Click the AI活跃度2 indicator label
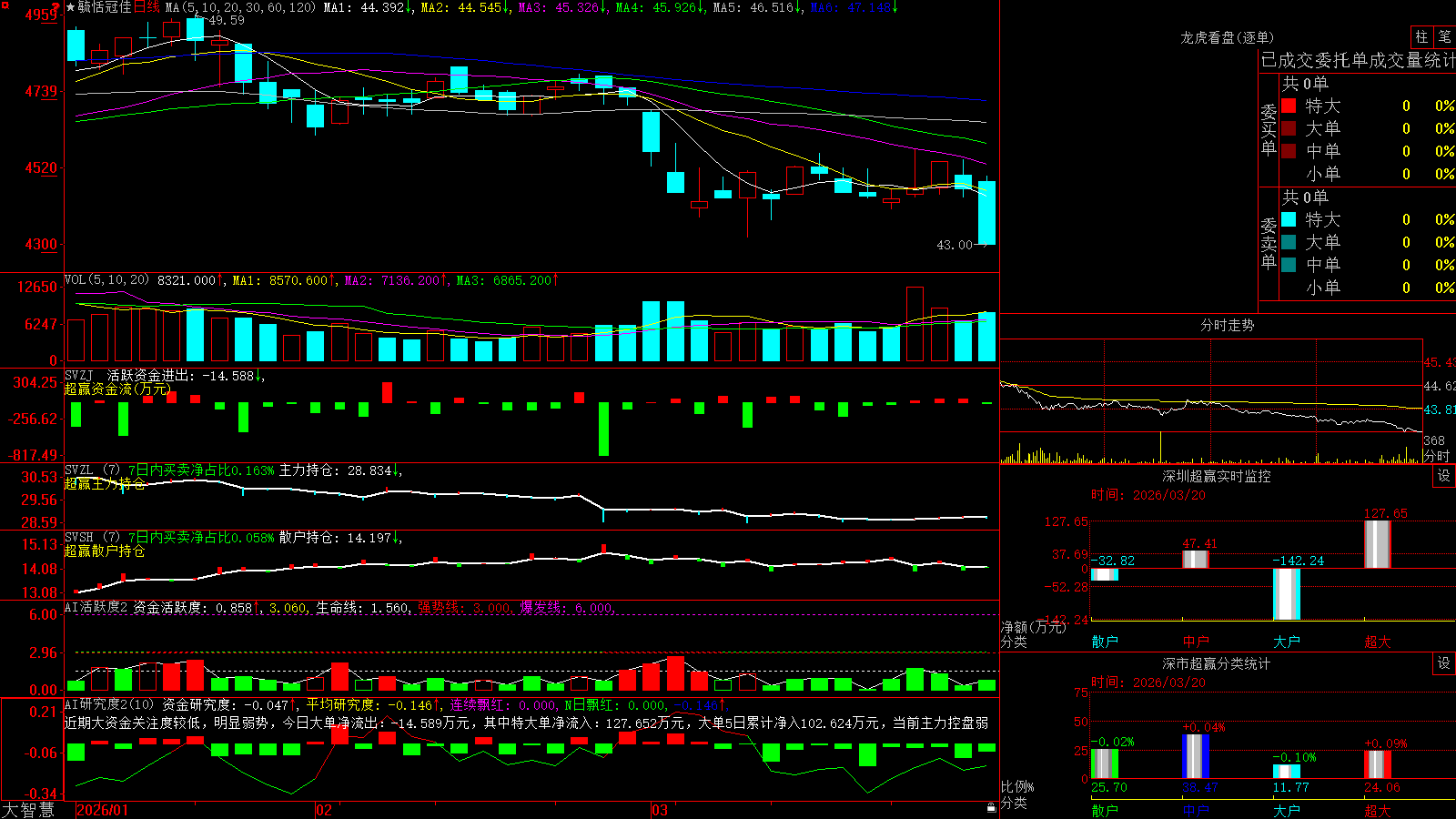The height and width of the screenshot is (819, 1456). (x=96, y=608)
